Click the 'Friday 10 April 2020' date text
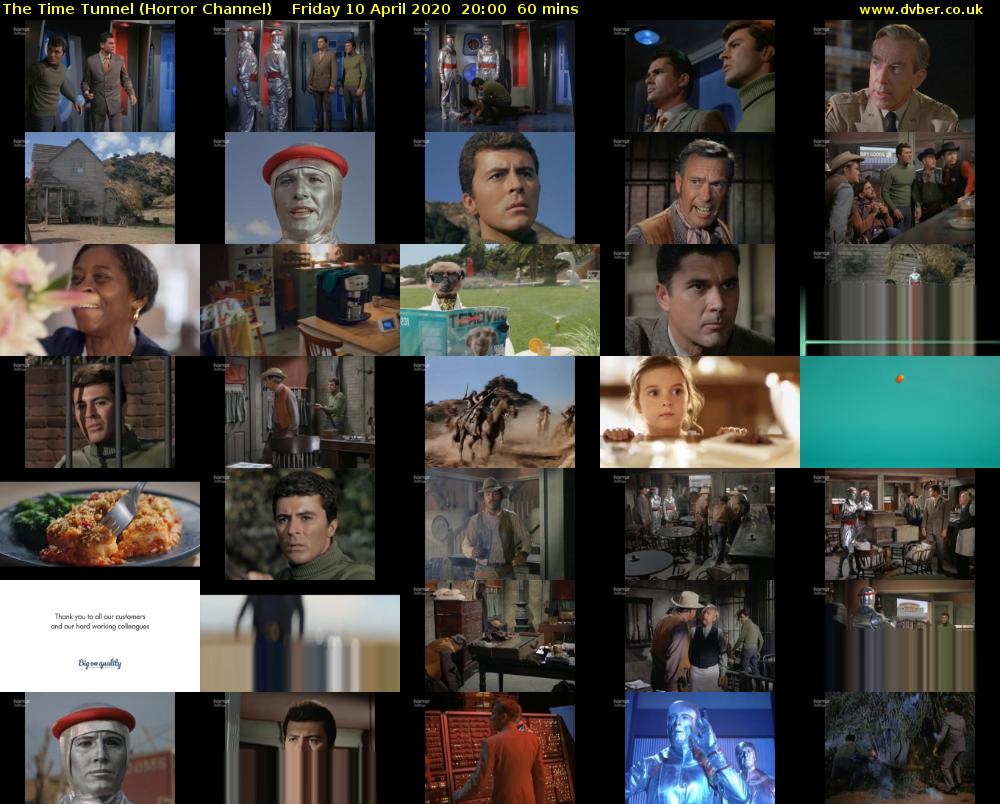 click(x=371, y=10)
